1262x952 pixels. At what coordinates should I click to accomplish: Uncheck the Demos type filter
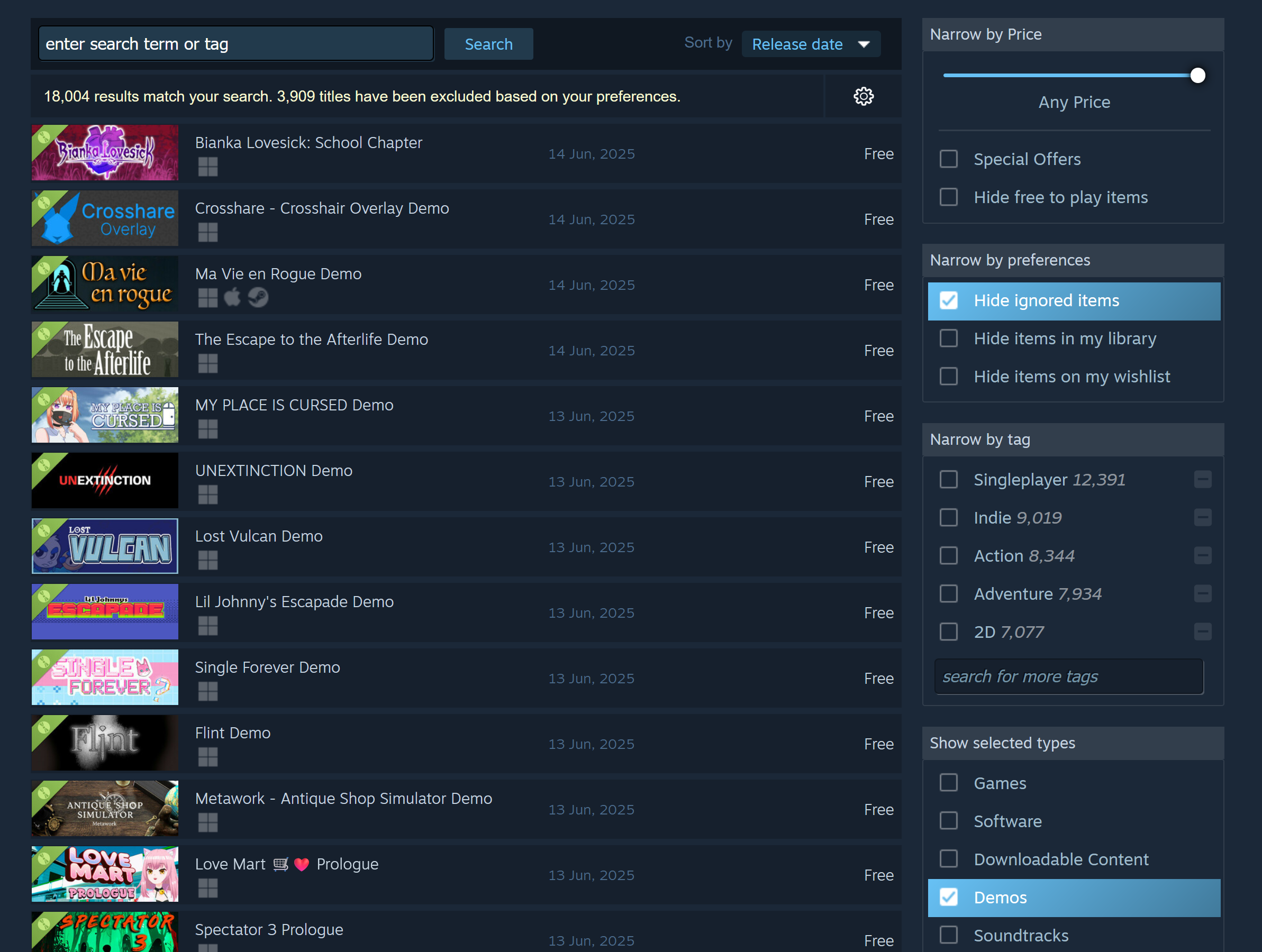pyautogui.click(x=948, y=897)
